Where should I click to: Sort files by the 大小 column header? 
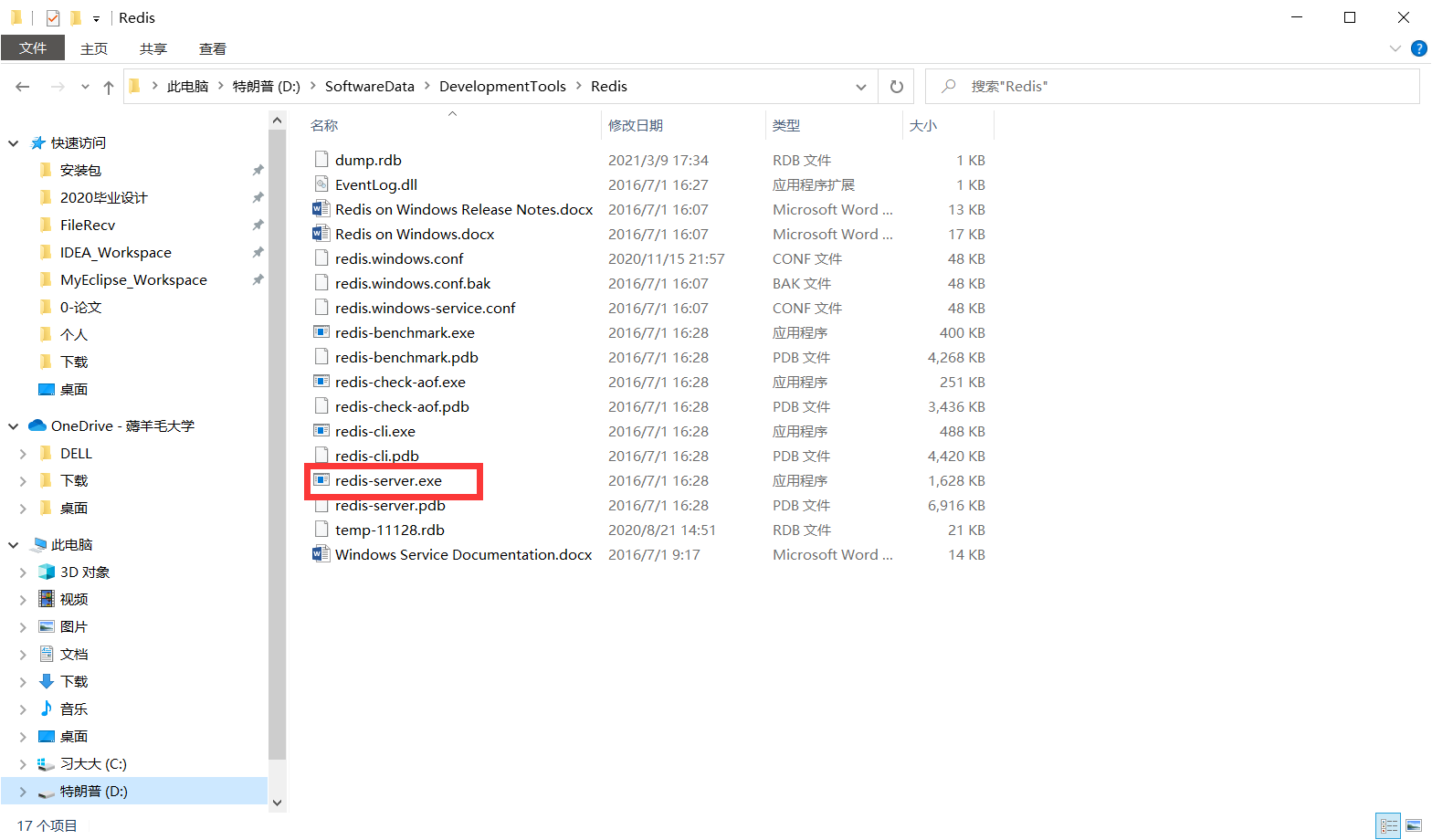coord(923,125)
